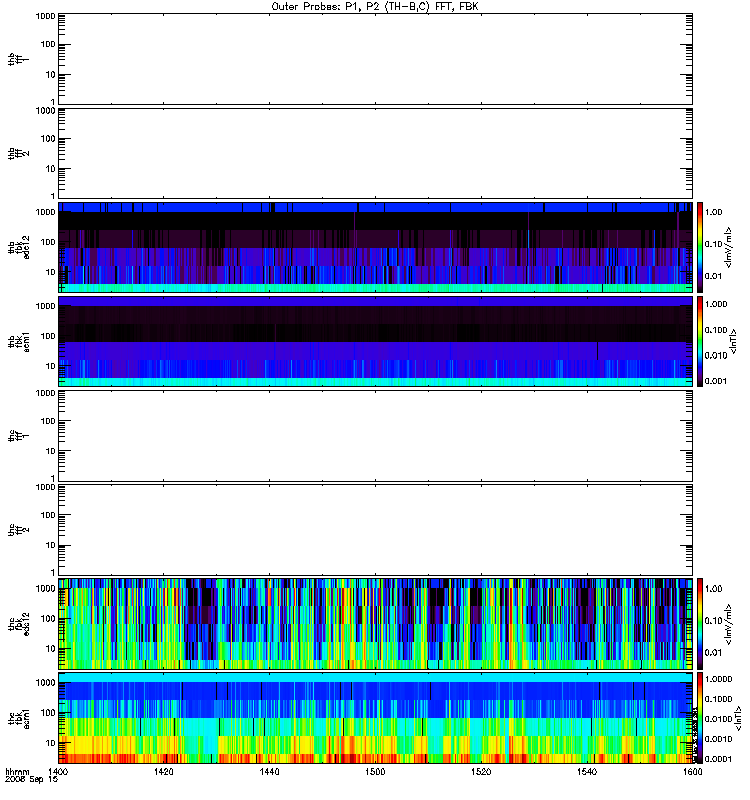The image size is (750, 800).
Task: Click inside the empty thb fff 1 panel
Action: coord(375,59)
